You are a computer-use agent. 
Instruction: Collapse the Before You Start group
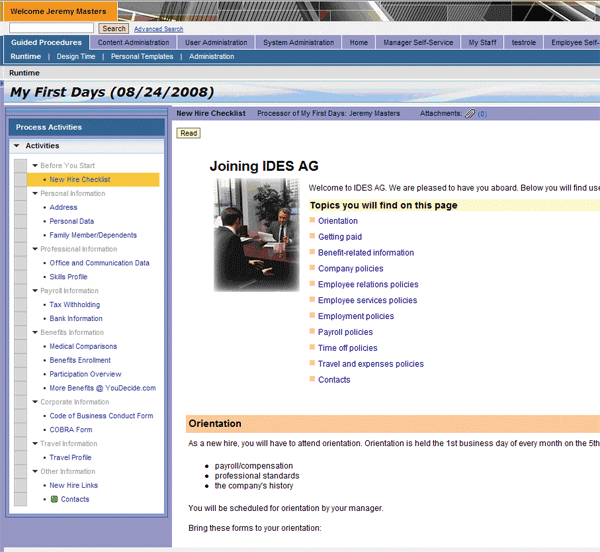[35, 166]
